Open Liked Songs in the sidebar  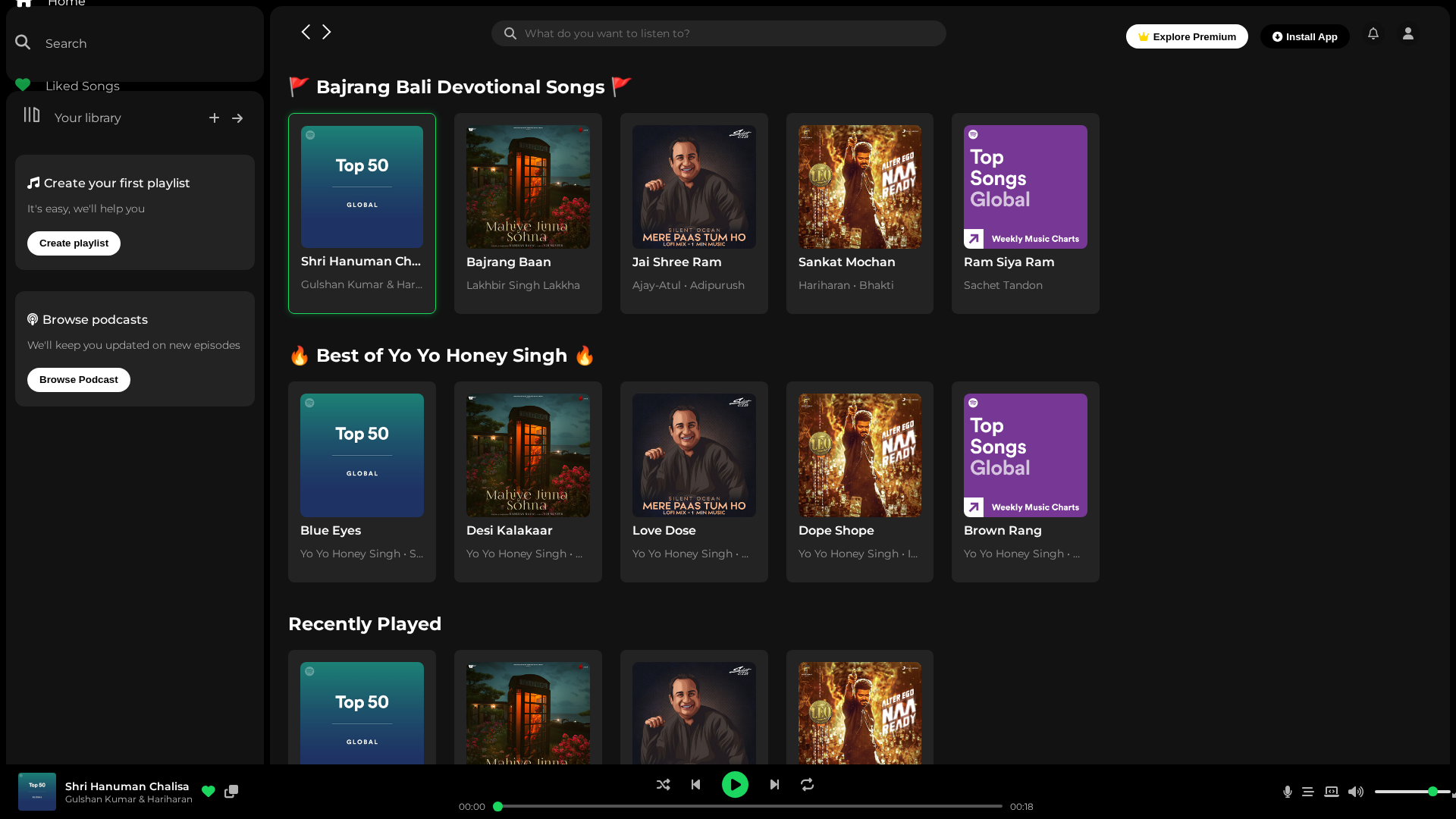67,86
